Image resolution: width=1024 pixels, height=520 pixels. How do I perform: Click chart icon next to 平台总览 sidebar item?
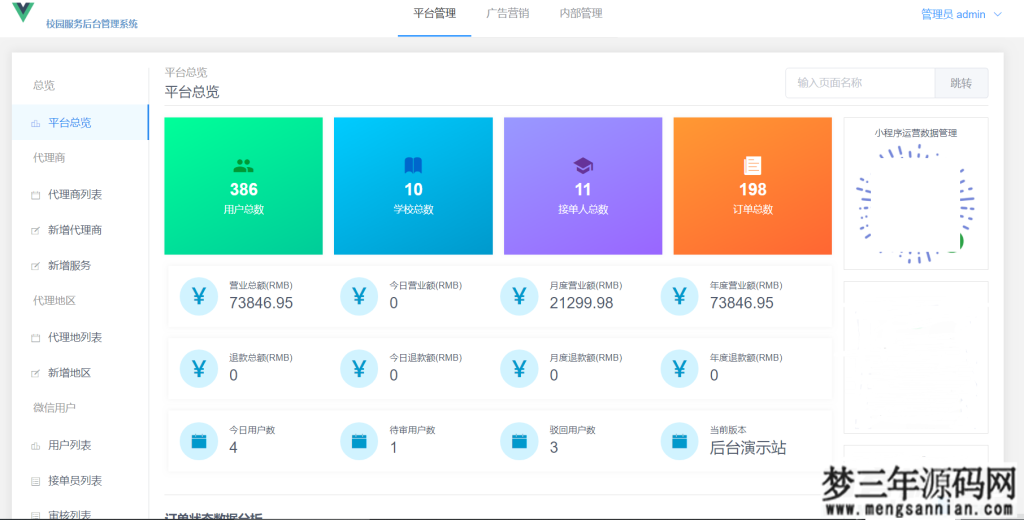point(36,123)
